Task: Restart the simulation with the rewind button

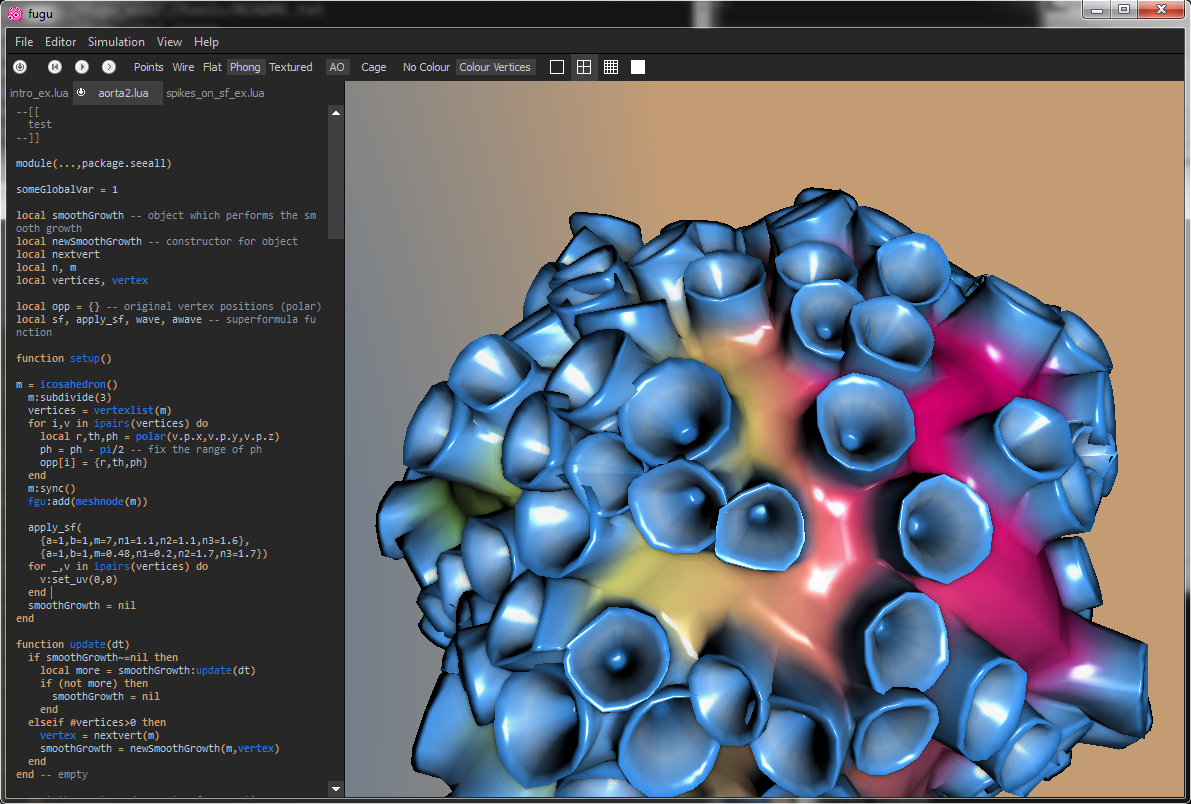Action: click(x=55, y=67)
